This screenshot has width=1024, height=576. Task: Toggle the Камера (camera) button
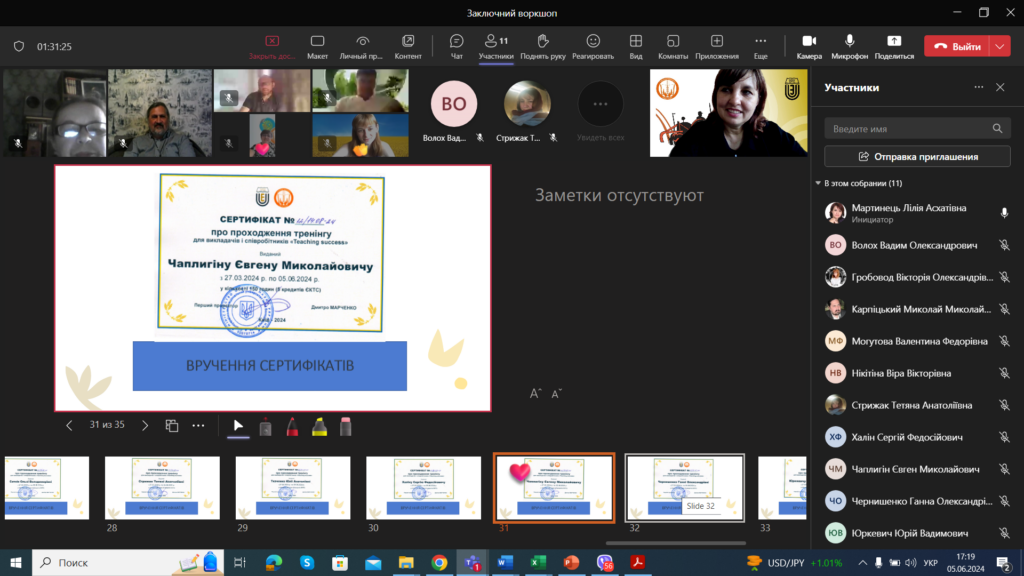809,45
